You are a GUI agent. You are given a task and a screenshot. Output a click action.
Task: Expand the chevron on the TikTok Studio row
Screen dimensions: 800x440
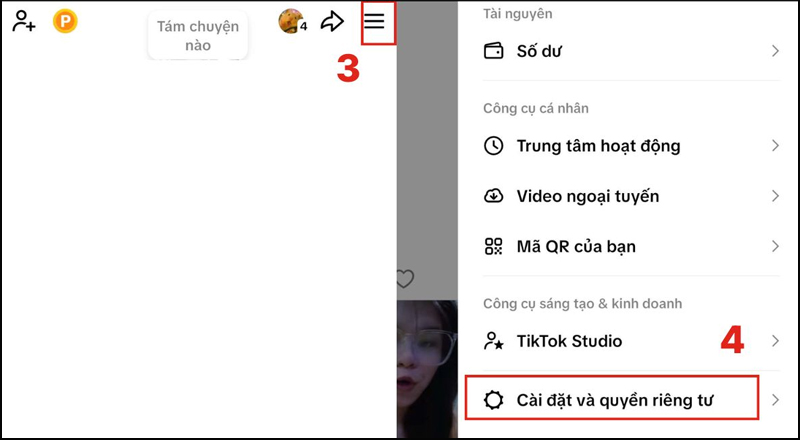(776, 341)
